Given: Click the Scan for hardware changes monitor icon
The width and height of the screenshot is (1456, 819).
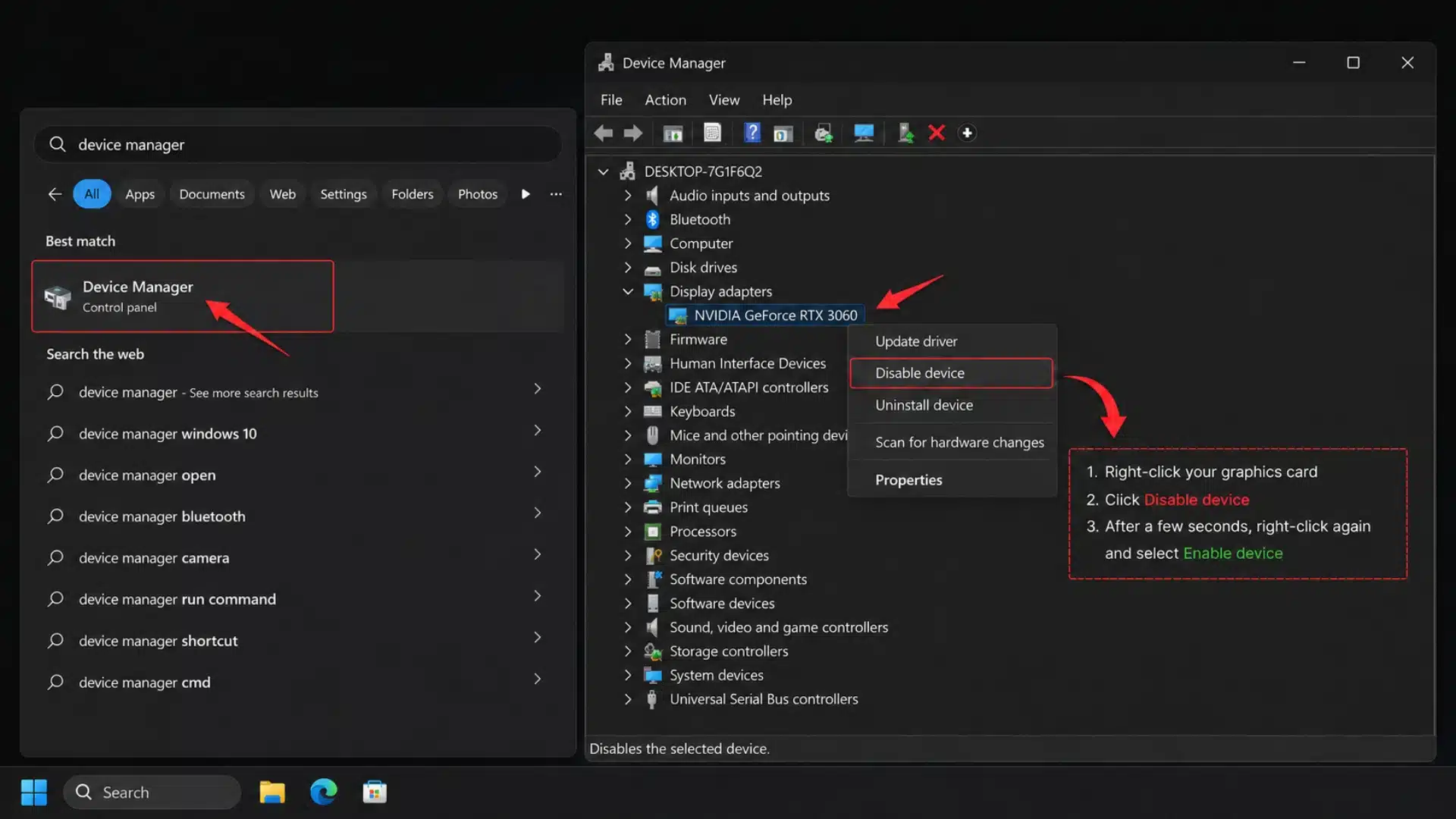Looking at the screenshot, I should click(864, 133).
